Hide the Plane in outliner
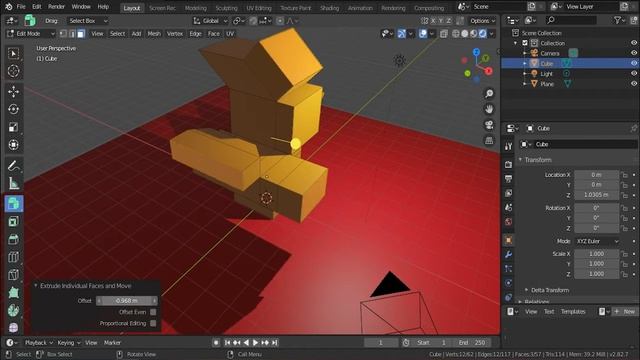Image resolution: width=640 pixels, height=360 pixels. click(633, 84)
